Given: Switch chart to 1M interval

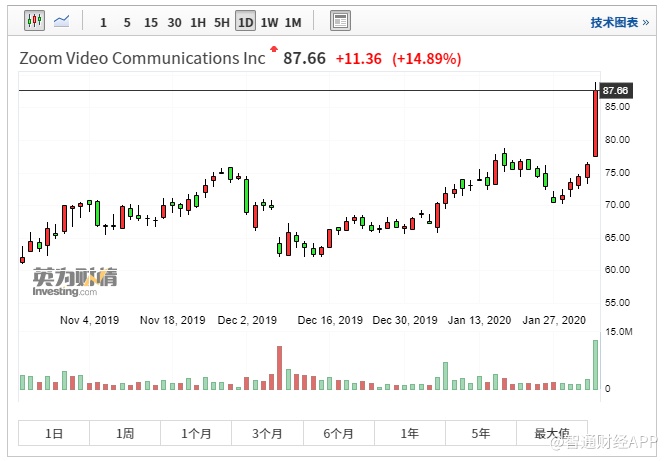Looking at the screenshot, I should pyautogui.click(x=292, y=22).
